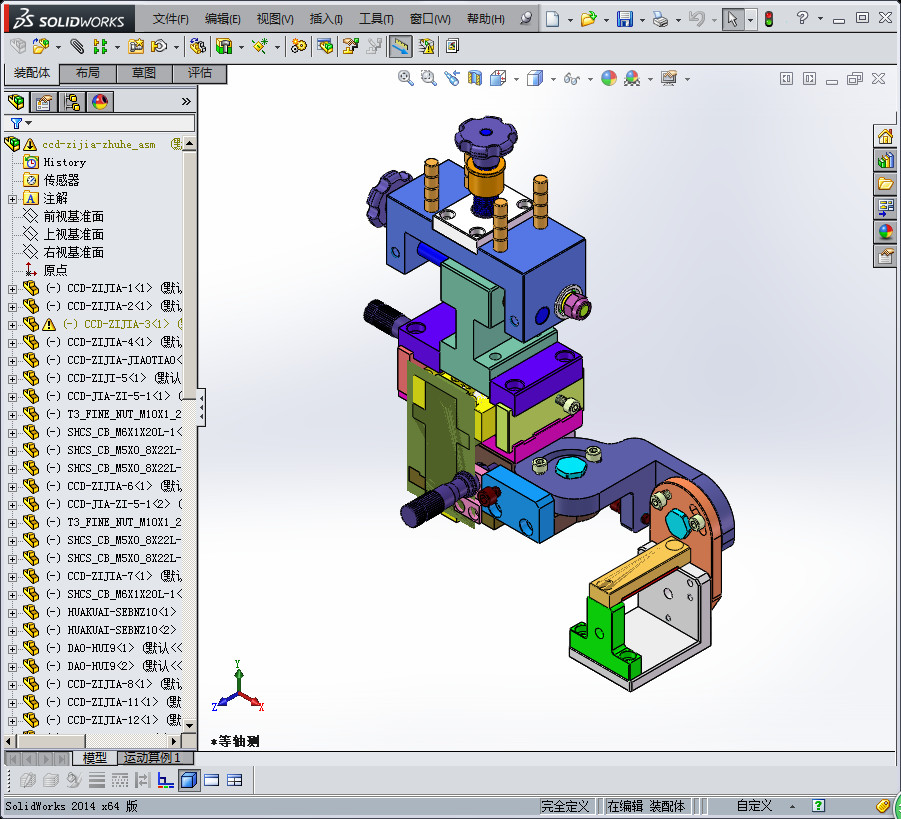Switch to the 布局 tab

88,73
